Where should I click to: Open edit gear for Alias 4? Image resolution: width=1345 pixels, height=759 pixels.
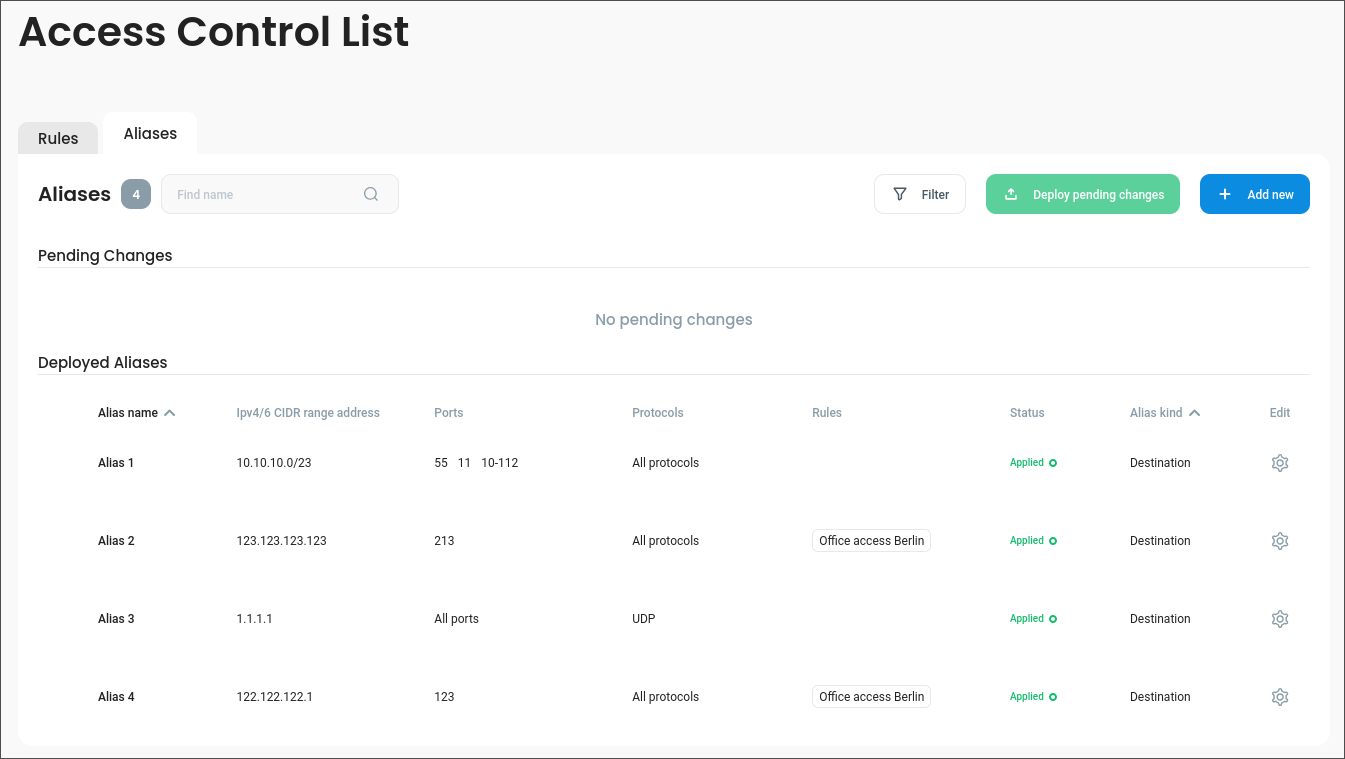(x=1279, y=697)
